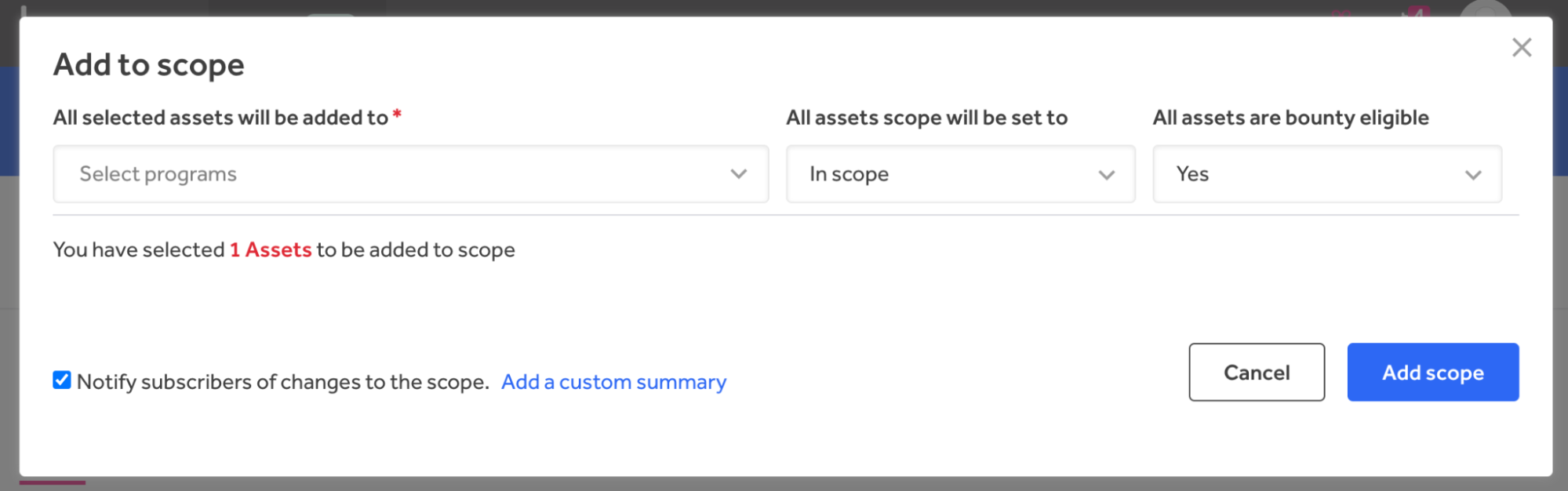
Task: Uncheck "Notify subscribers of changes to the scope"
Action: pos(62,381)
